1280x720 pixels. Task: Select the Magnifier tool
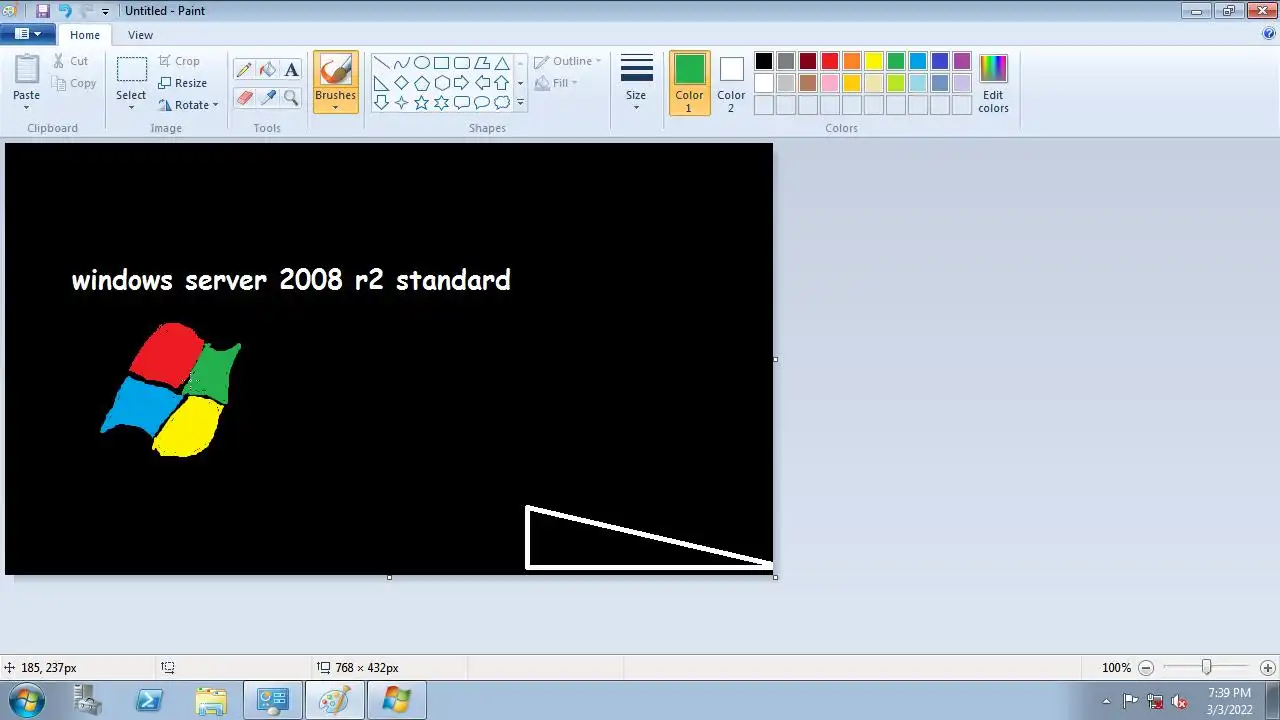(291, 97)
